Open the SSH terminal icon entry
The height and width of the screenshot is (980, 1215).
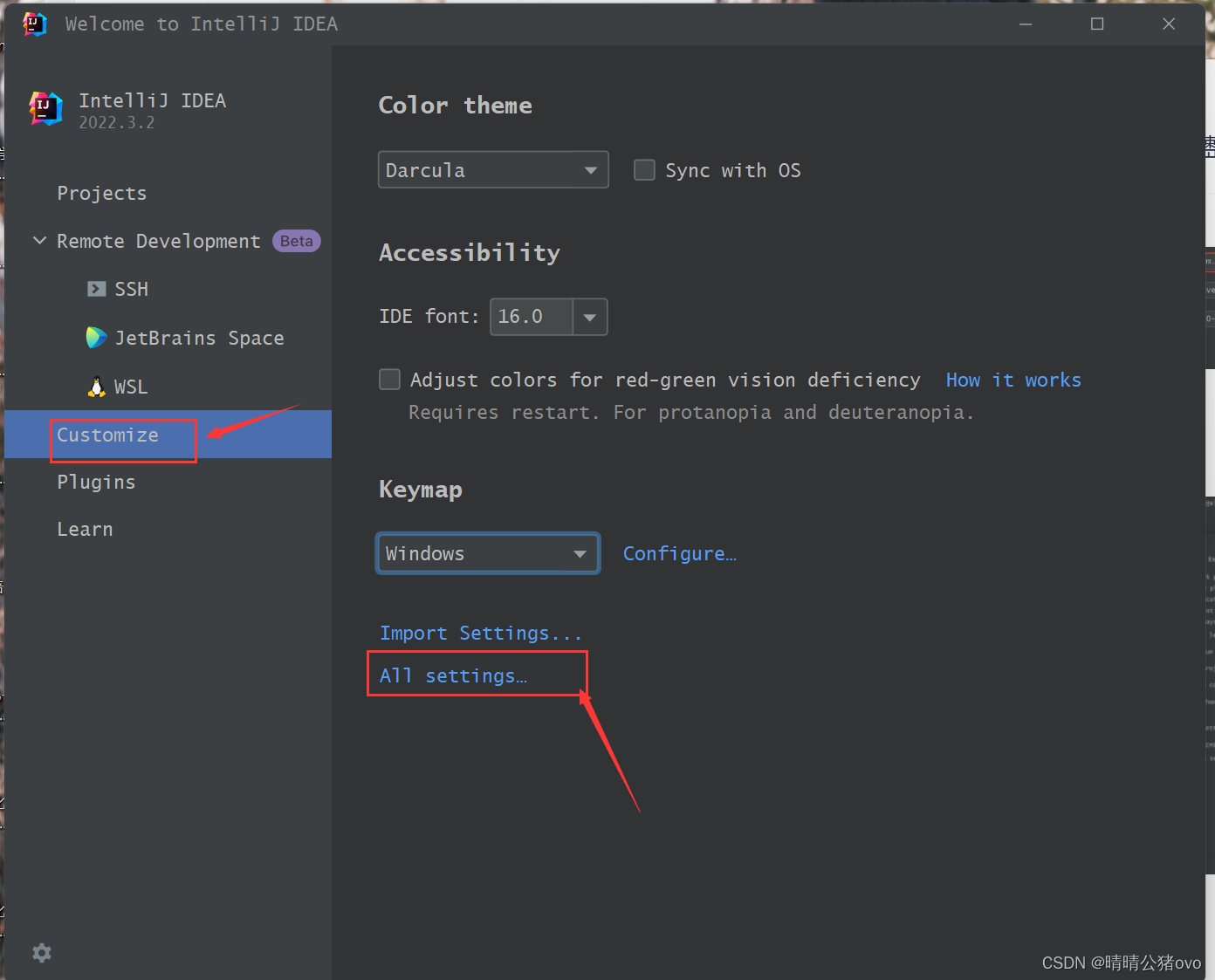click(96, 289)
